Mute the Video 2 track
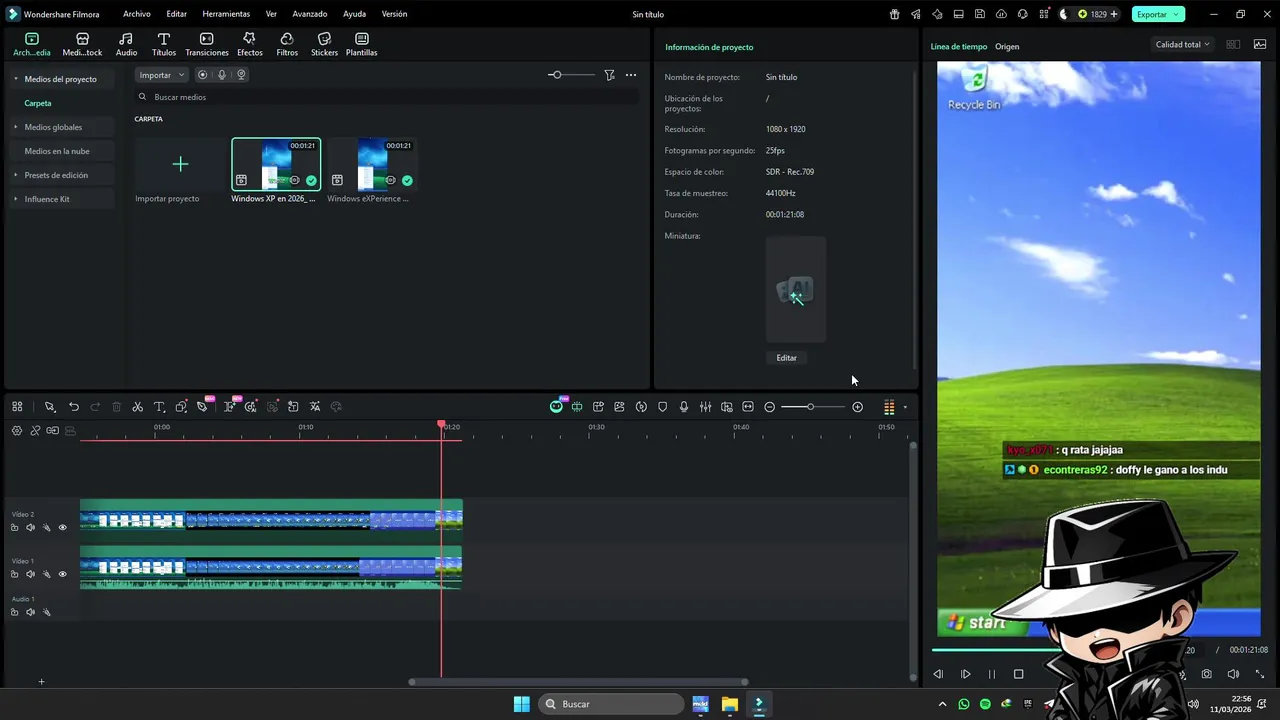The image size is (1280, 720). (30, 527)
